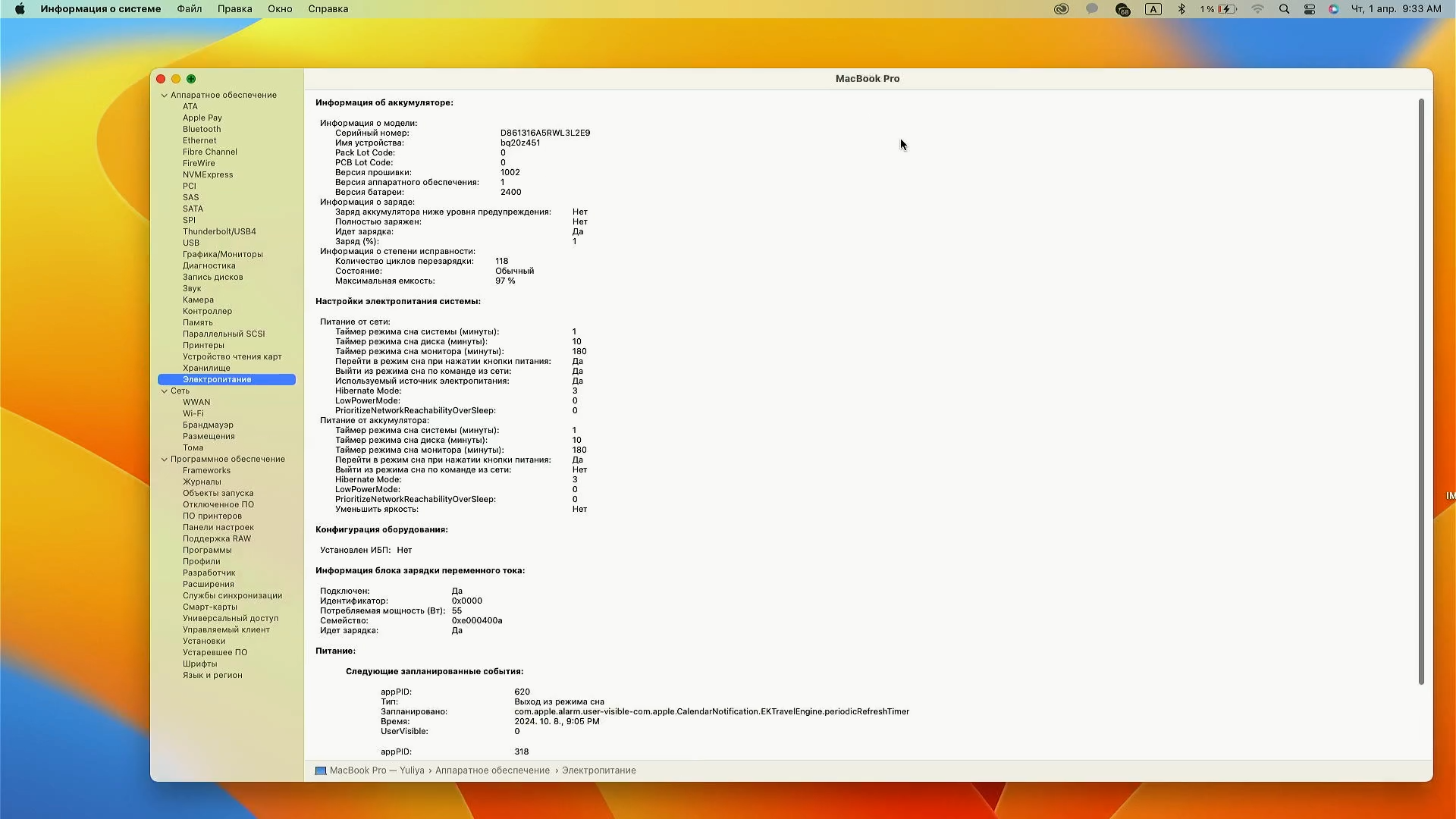Screen dimensions: 1456x819
Task: Click Электропитание in the path bar
Action: tap(599, 770)
